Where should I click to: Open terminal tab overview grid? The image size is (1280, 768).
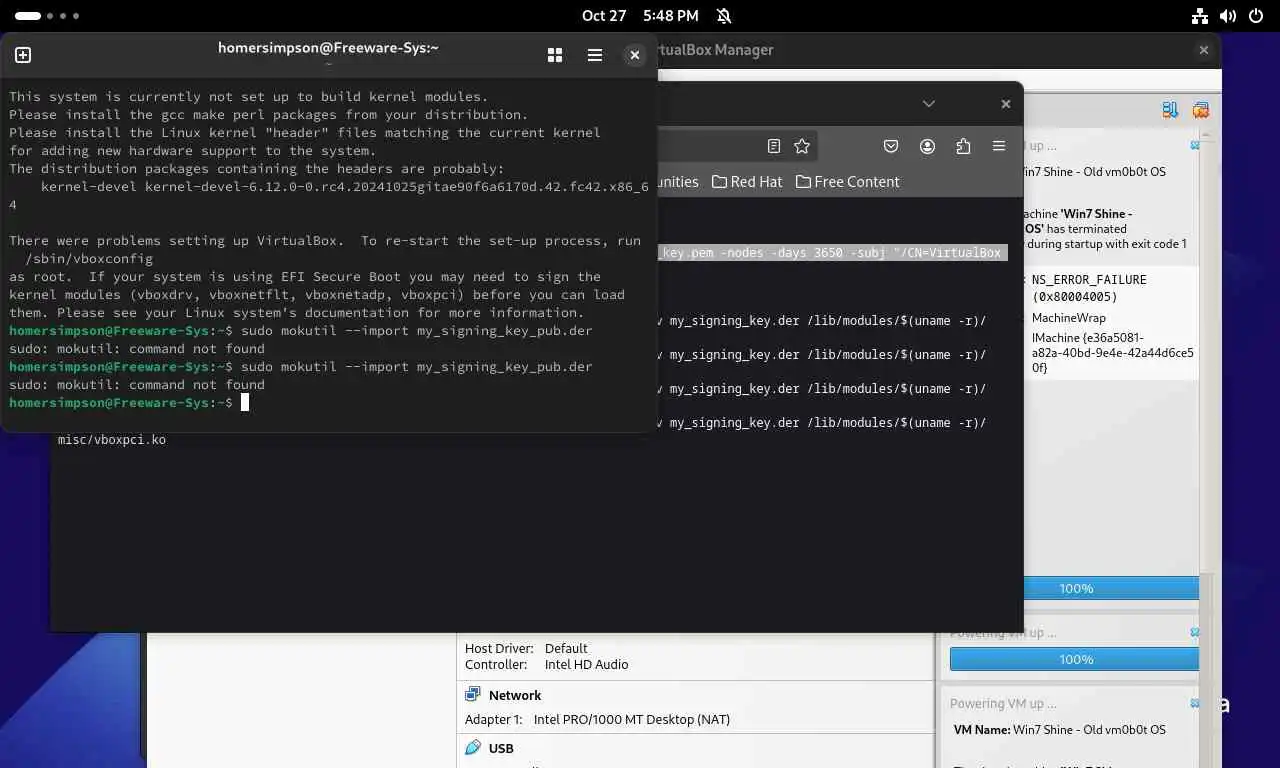tap(555, 55)
